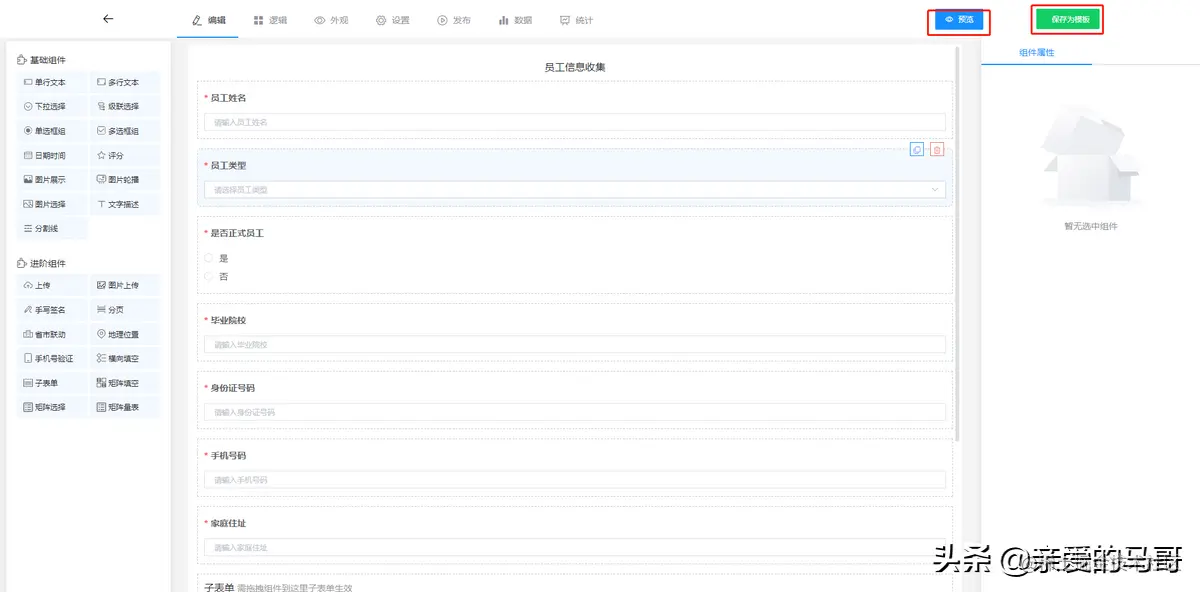This screenshot has height=592, width=1200.
Task: Delete the 员工类型 field
Action: 937,150
